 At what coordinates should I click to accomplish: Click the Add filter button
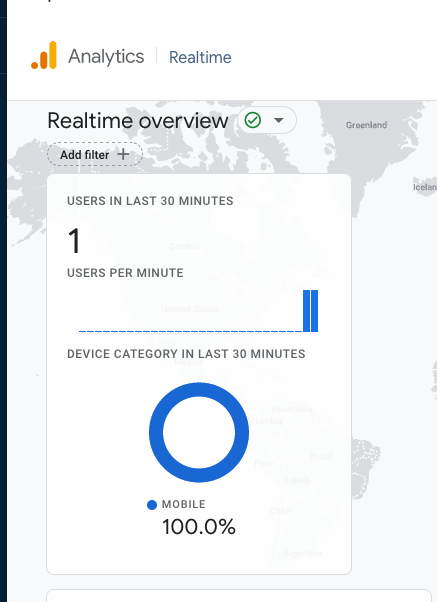[x=95, y=154]
